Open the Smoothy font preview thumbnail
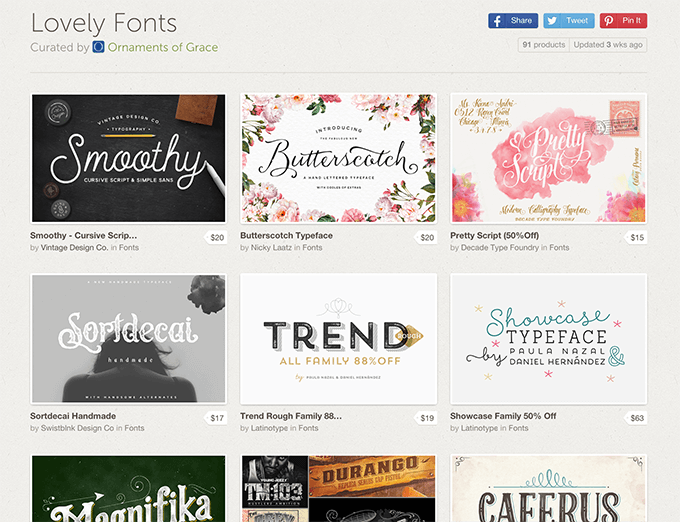 pos(128,158)
